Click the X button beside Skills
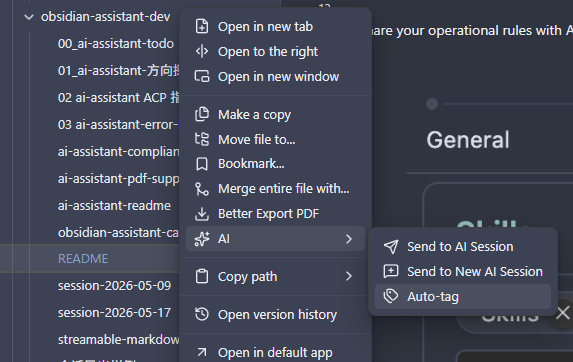The width and height of the screenshot is (573, 362). pyautogui.click(x=562, y=313)
